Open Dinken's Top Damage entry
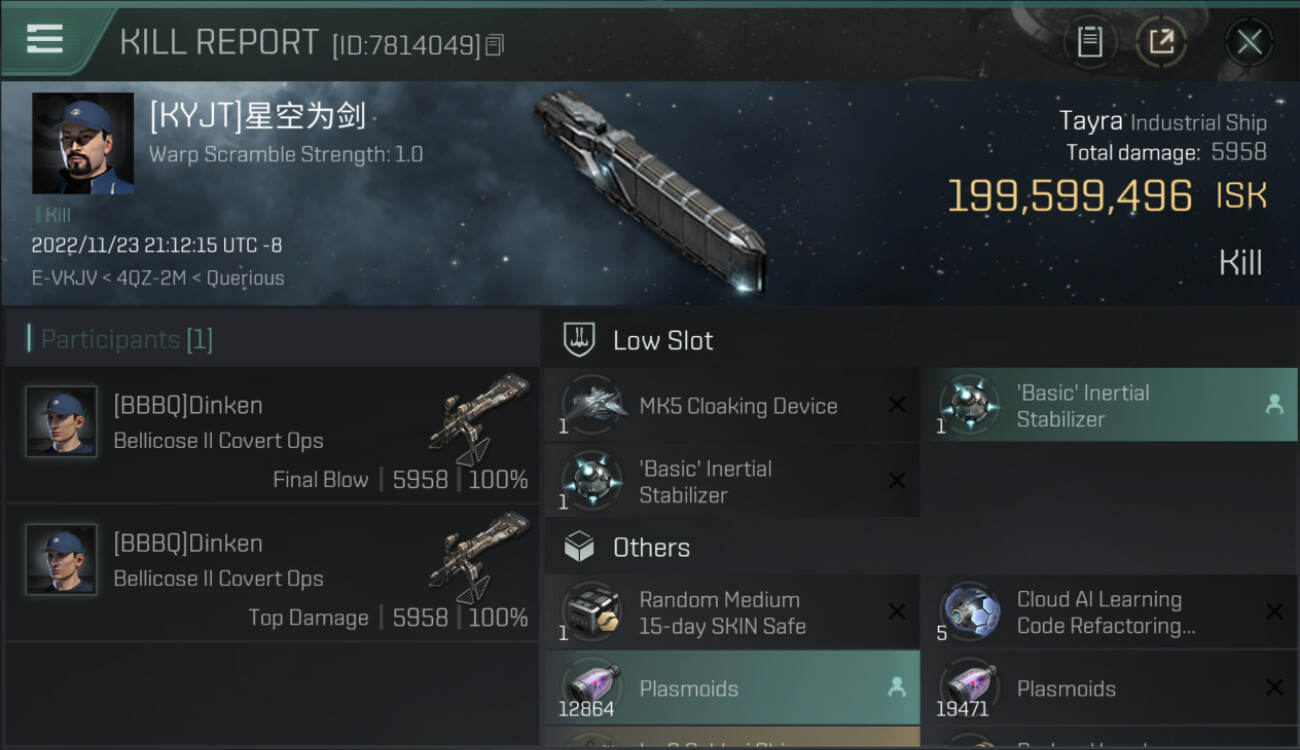The image size is (1300, 750). 272,574
